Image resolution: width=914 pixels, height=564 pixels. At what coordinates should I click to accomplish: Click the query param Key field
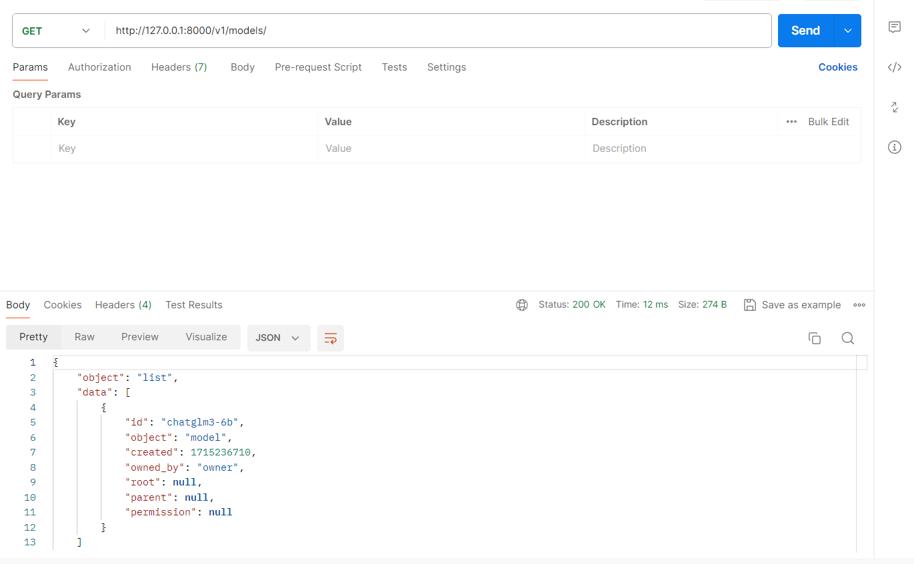tap(184, 149)
